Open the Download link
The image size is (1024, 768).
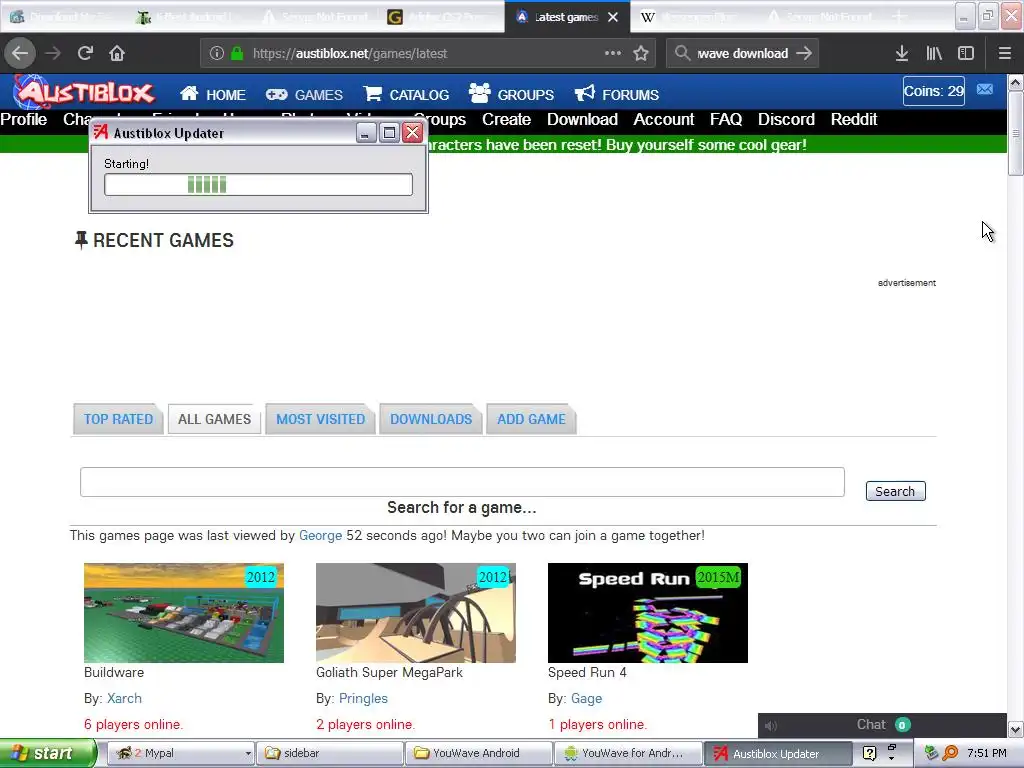[x=582, y=120]
